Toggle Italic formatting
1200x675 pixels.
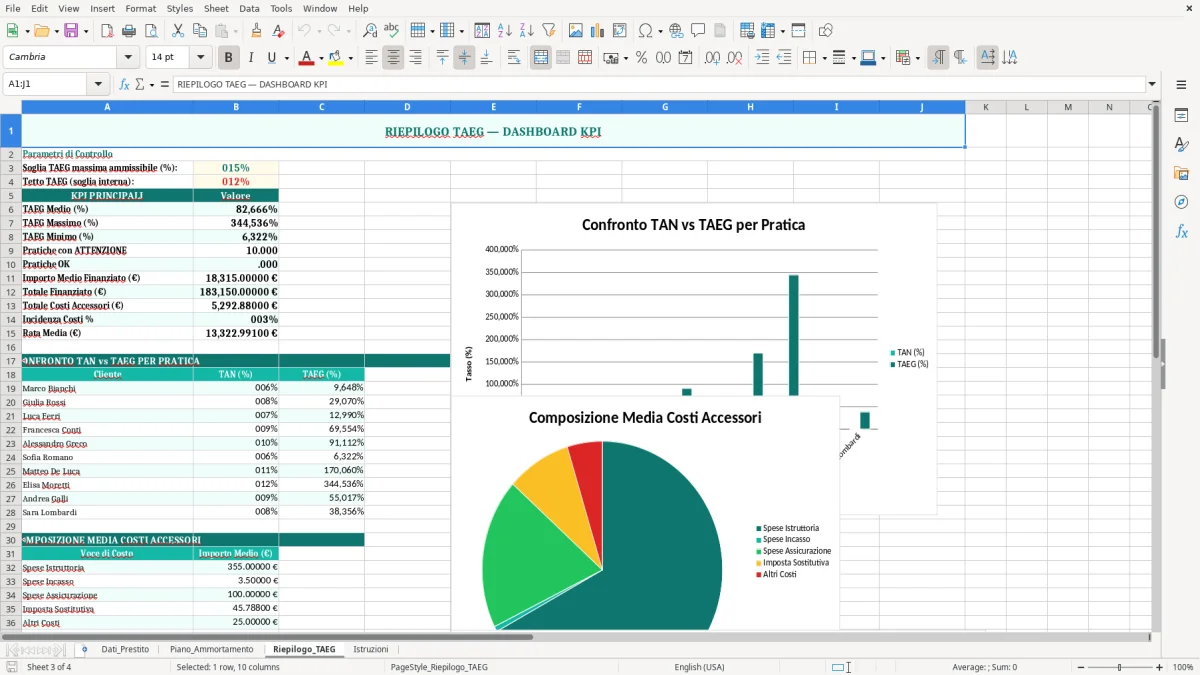(x=250, y=58)
